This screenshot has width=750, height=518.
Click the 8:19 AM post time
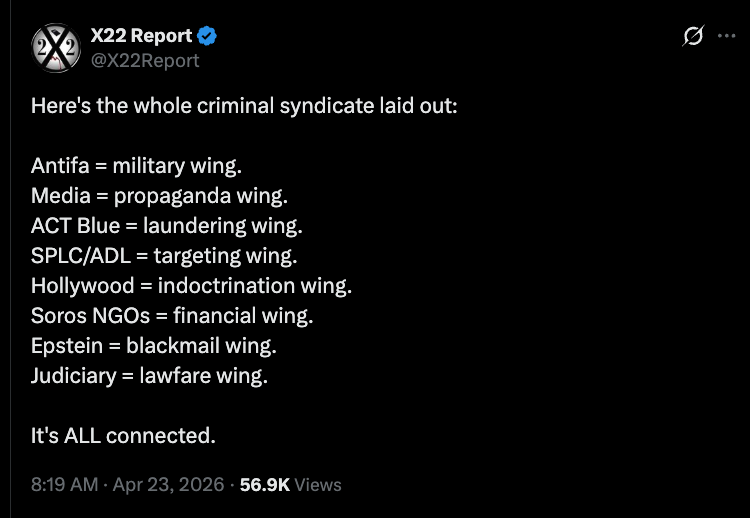click(65, 484)
